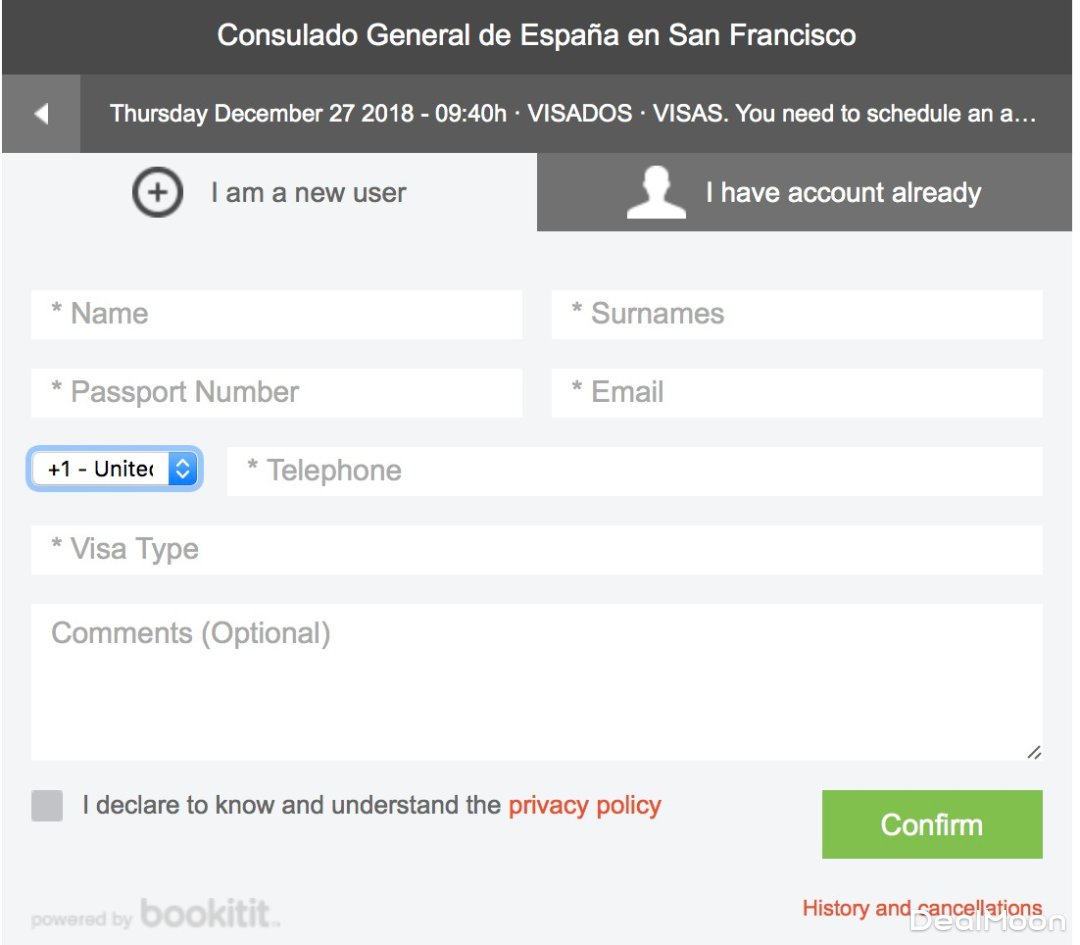Click the back arrow icon
This screenshot has height=945, width=1080.
[x=41, y=114]
